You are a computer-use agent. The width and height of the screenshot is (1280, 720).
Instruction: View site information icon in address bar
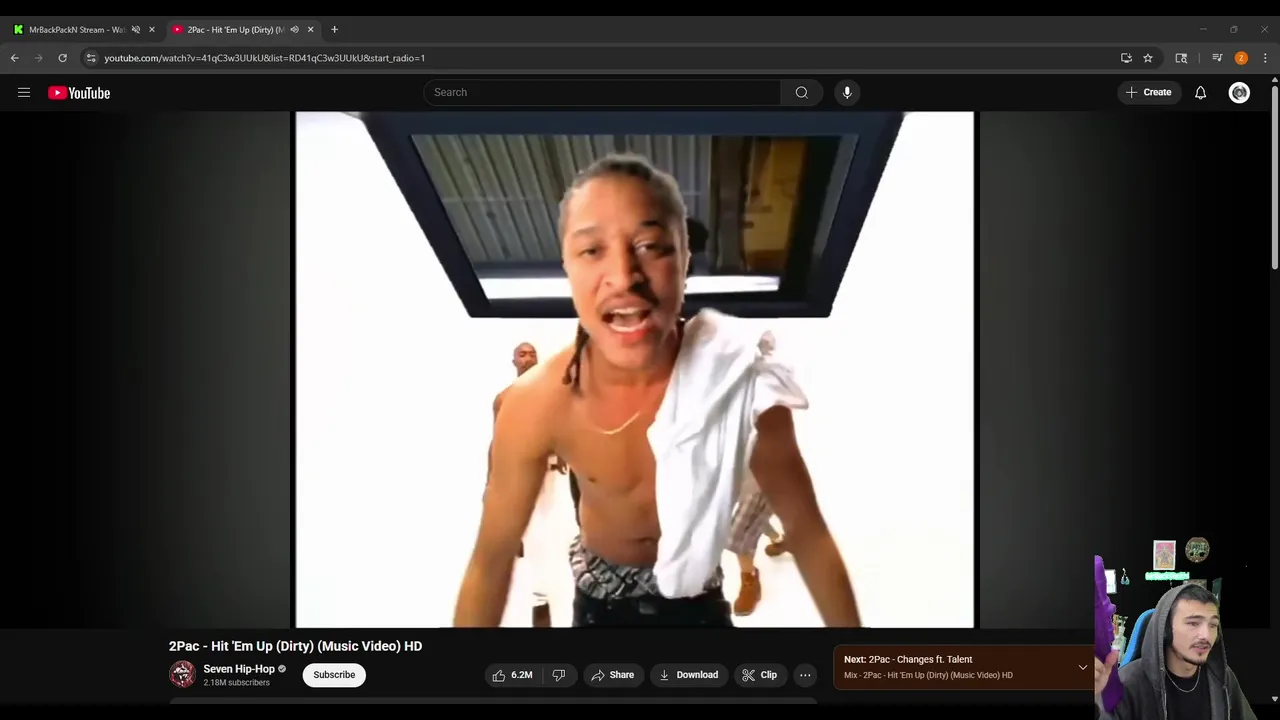pyautogui.click(x=91, y=58)
